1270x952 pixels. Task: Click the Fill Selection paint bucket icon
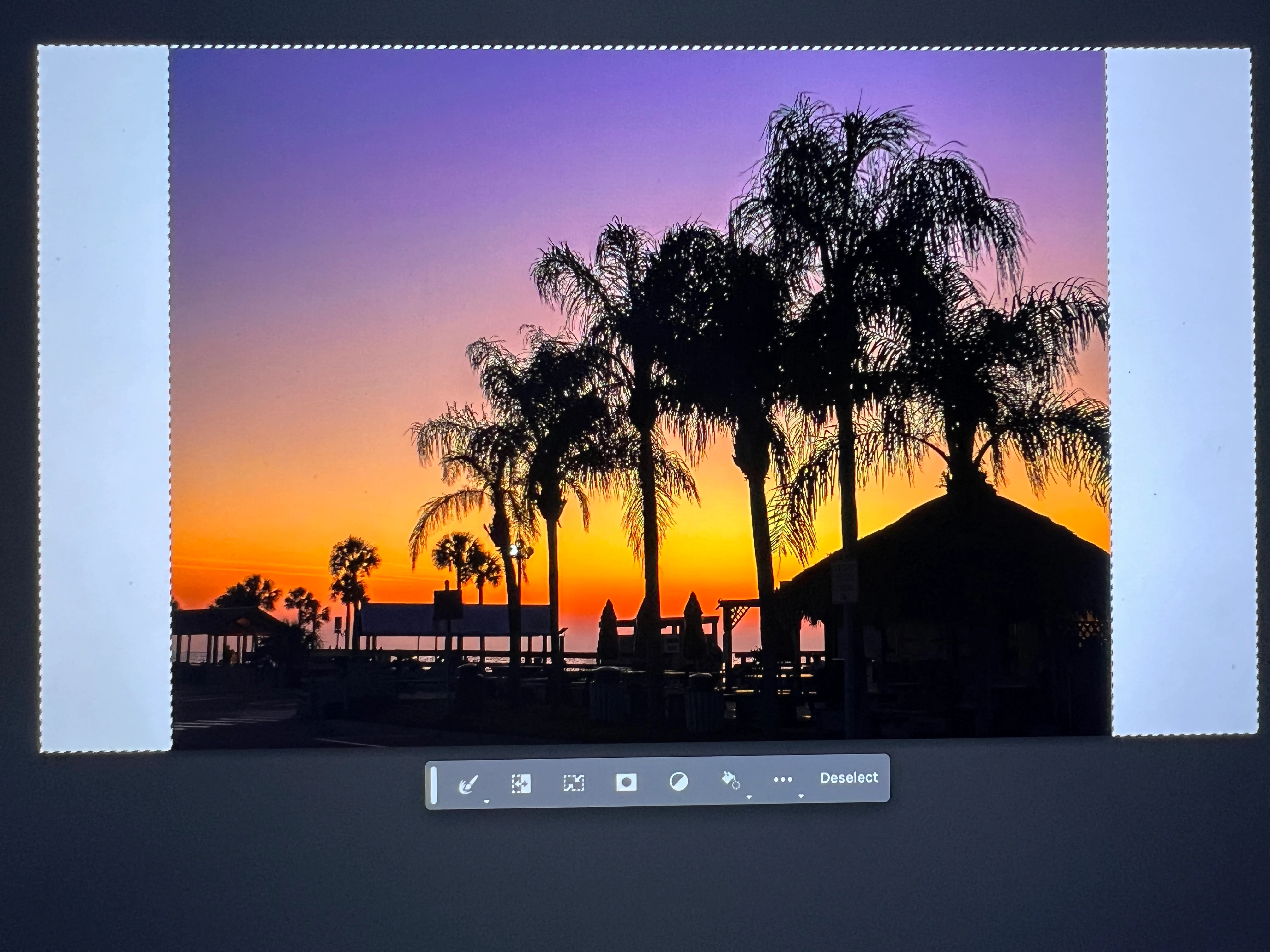pyautogui.click(x=730, y=780)
